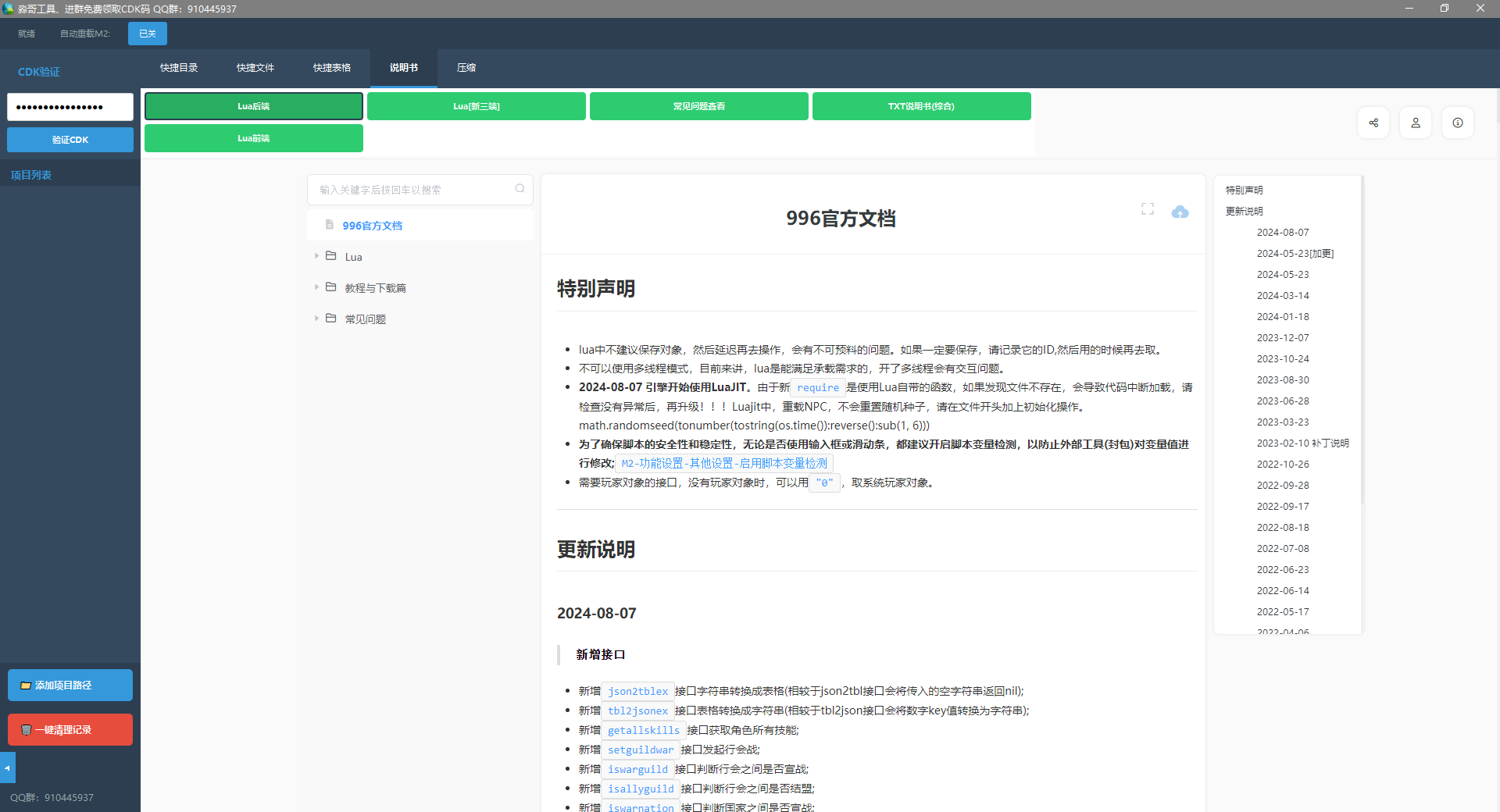The image size is (1500, 812).
Task: Select the document icon beside 996官方文档
Action: point(330,224)
